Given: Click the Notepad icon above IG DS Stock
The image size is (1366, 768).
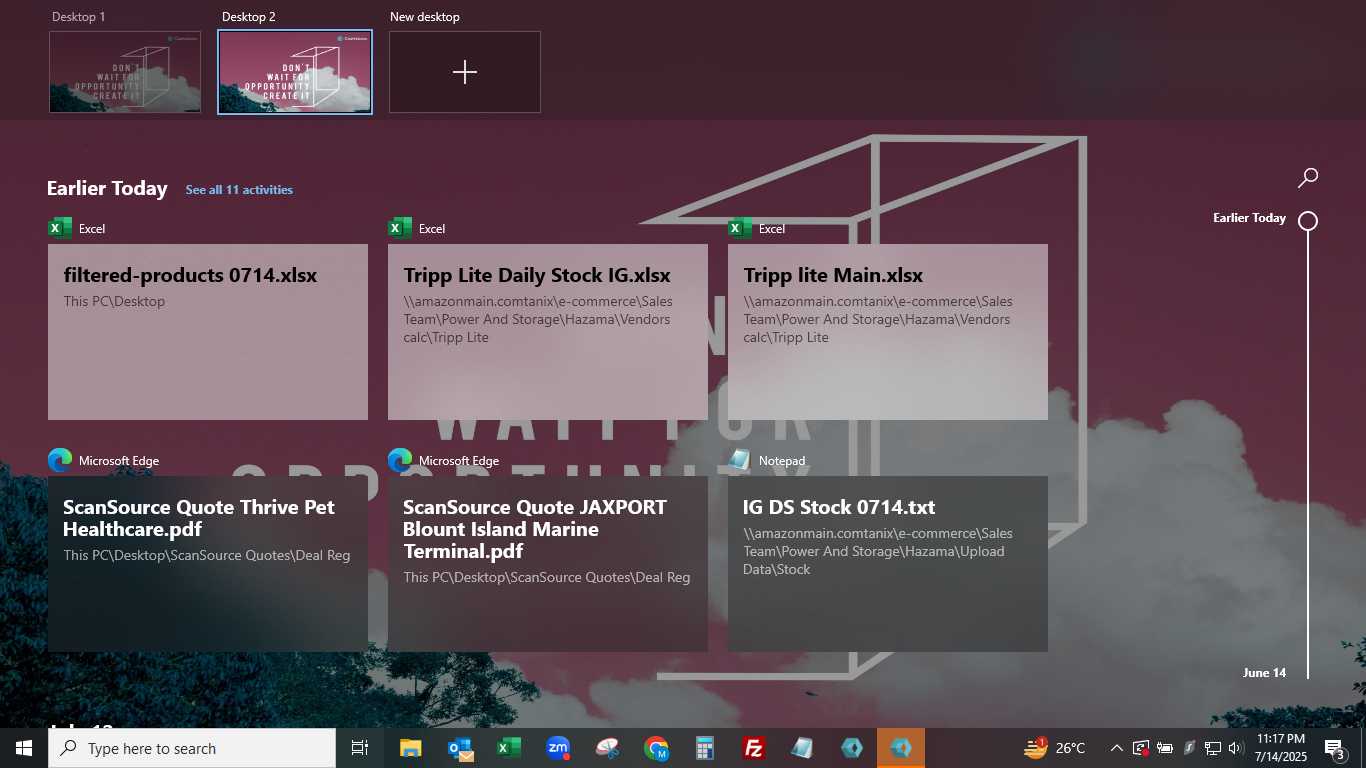Looking at the screenshot, I should tap(740, 460).
